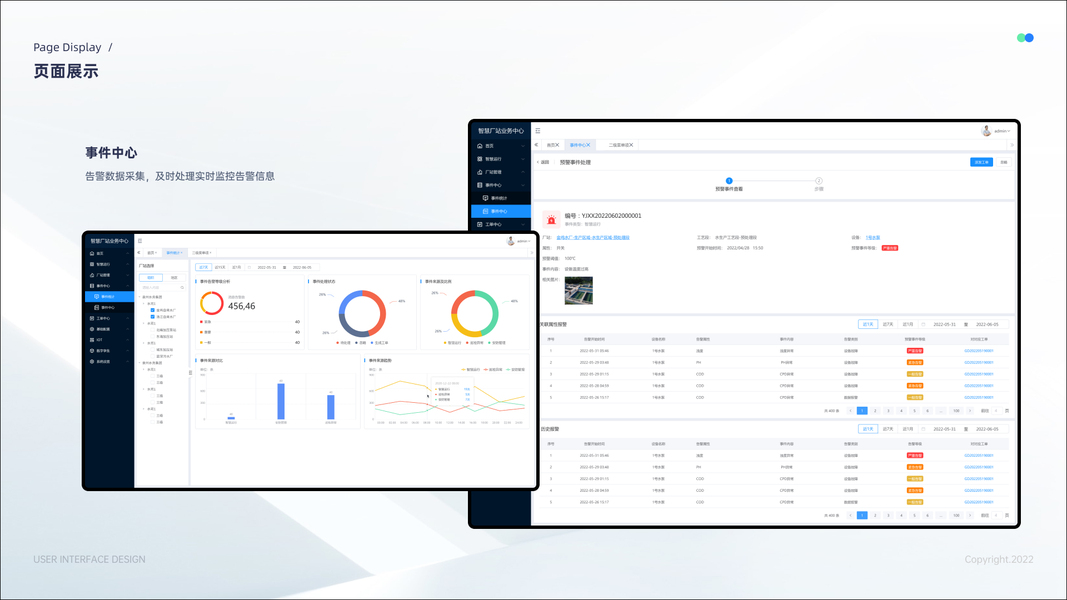Screen dimensions: 1067x600
Task: Select 近1月 in 关联属性报警 table filter
Action: pos(908,324)
